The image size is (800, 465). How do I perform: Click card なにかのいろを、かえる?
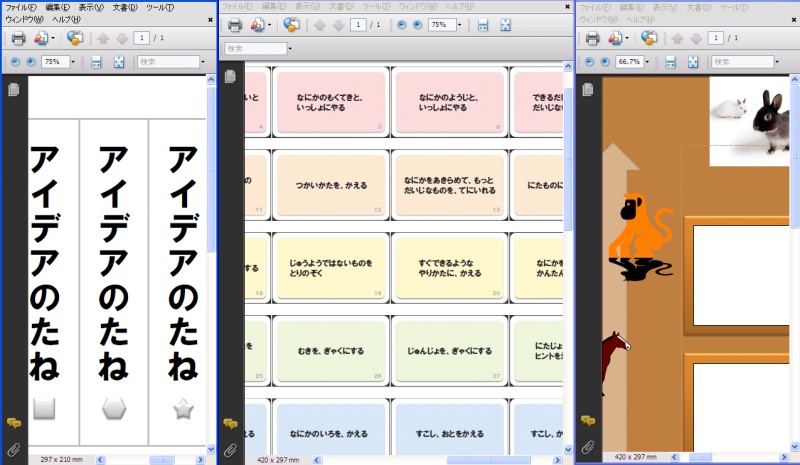pos(331,427)
